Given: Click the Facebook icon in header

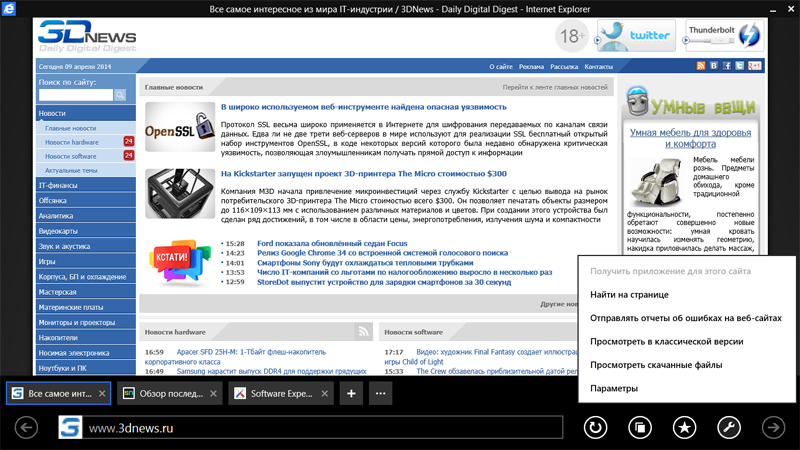Looking at the screenshot, I should pos(727,66).
